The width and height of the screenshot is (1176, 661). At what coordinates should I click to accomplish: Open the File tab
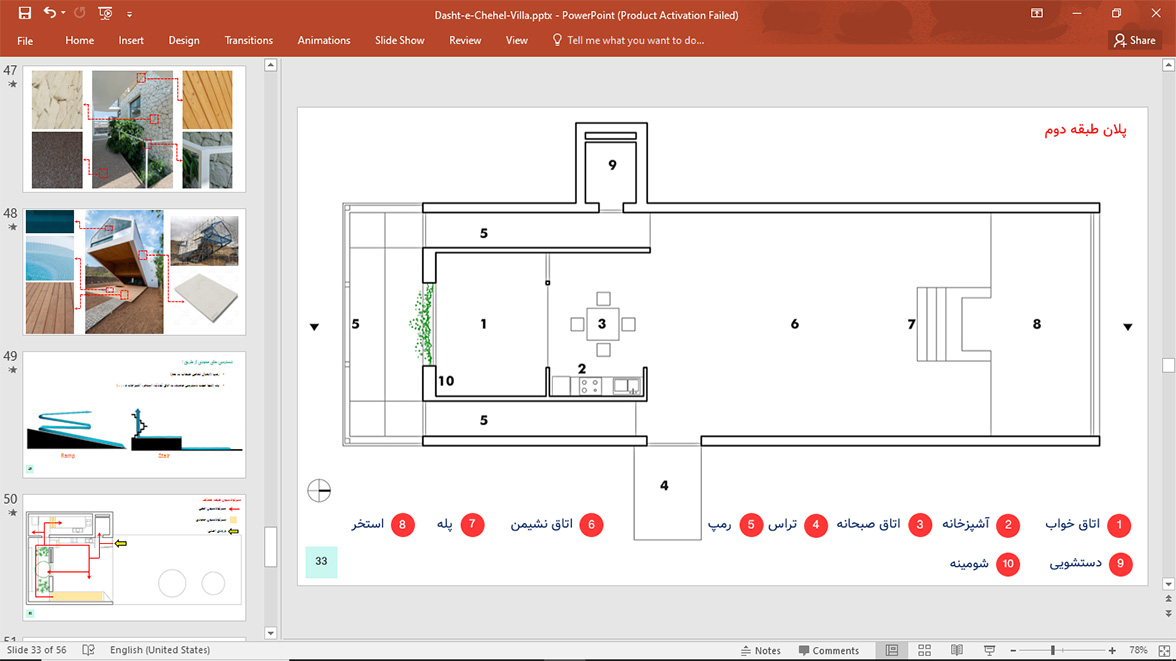coord(25,41)
